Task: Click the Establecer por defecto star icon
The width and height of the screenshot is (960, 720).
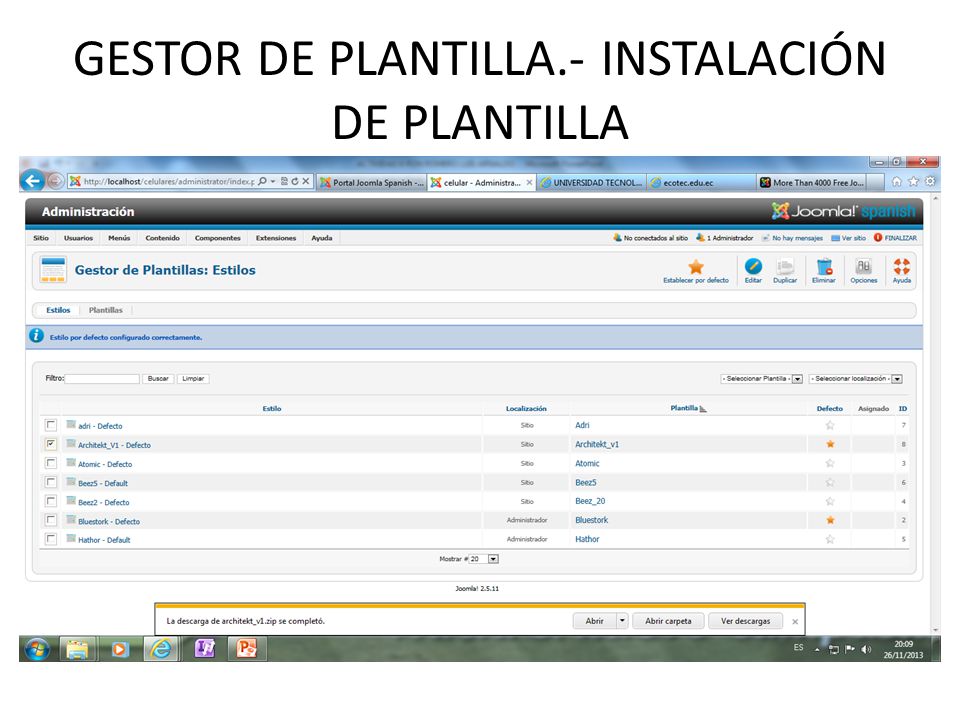Action: pos(696,266)
